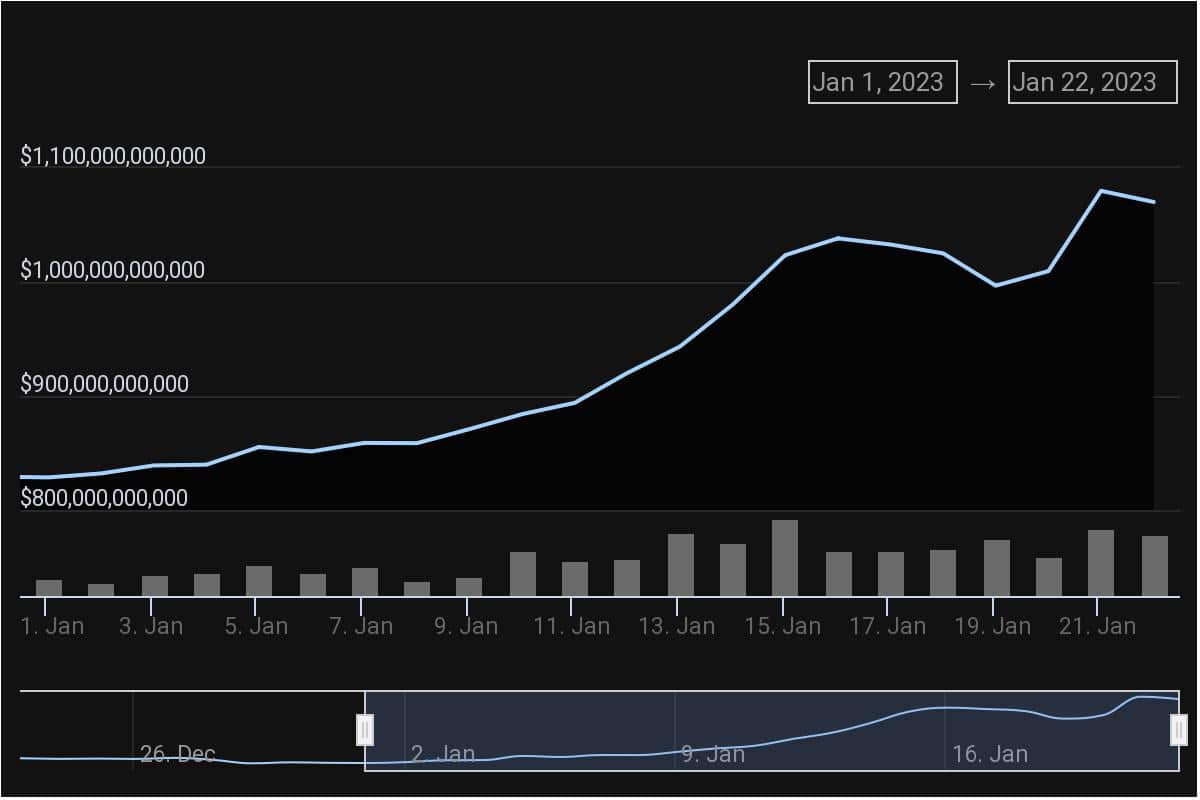Click the 17. Jan axis label

(x=888, y=627)
